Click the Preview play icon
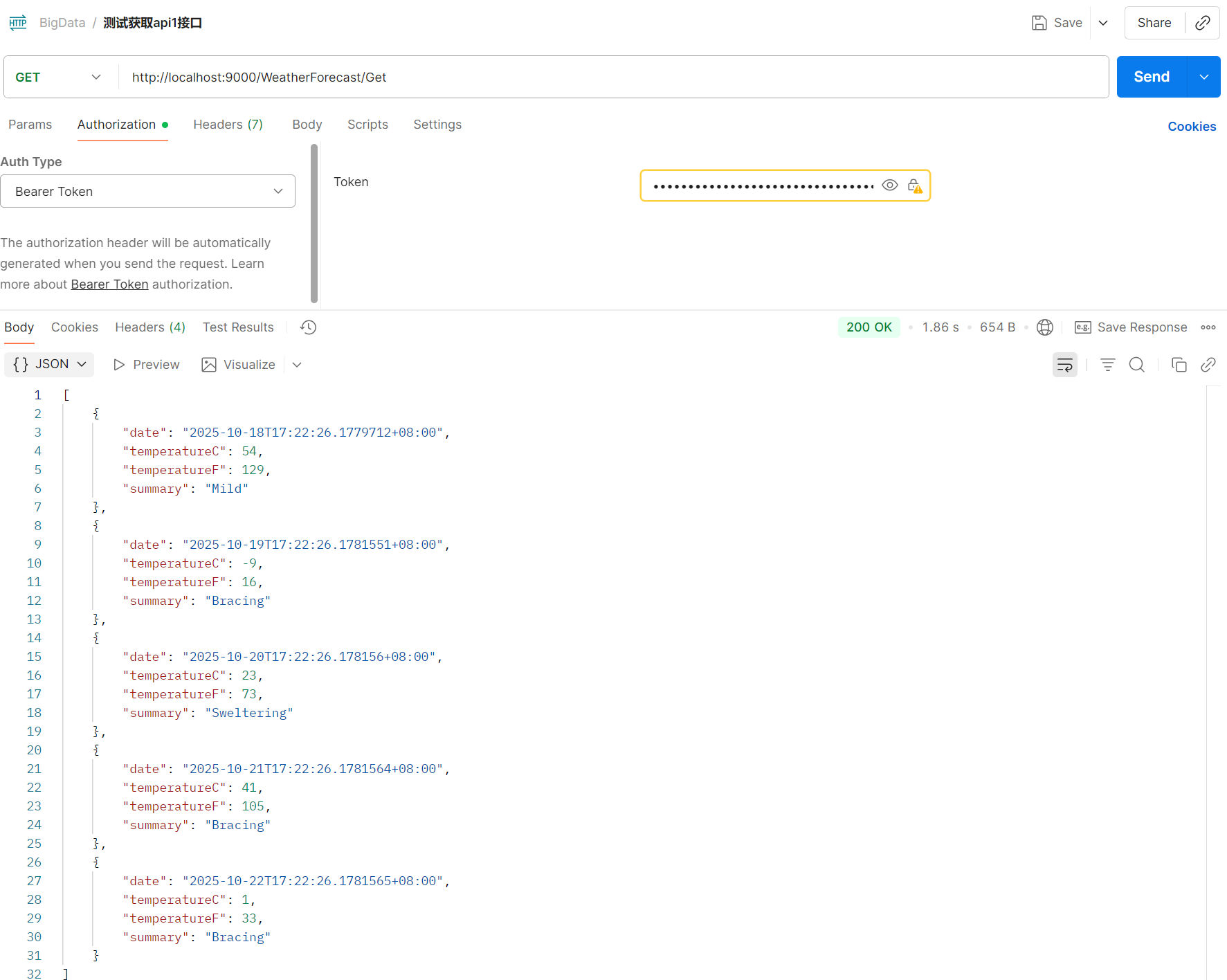This screenshot has width=1227, height=980. coord(119,365)
